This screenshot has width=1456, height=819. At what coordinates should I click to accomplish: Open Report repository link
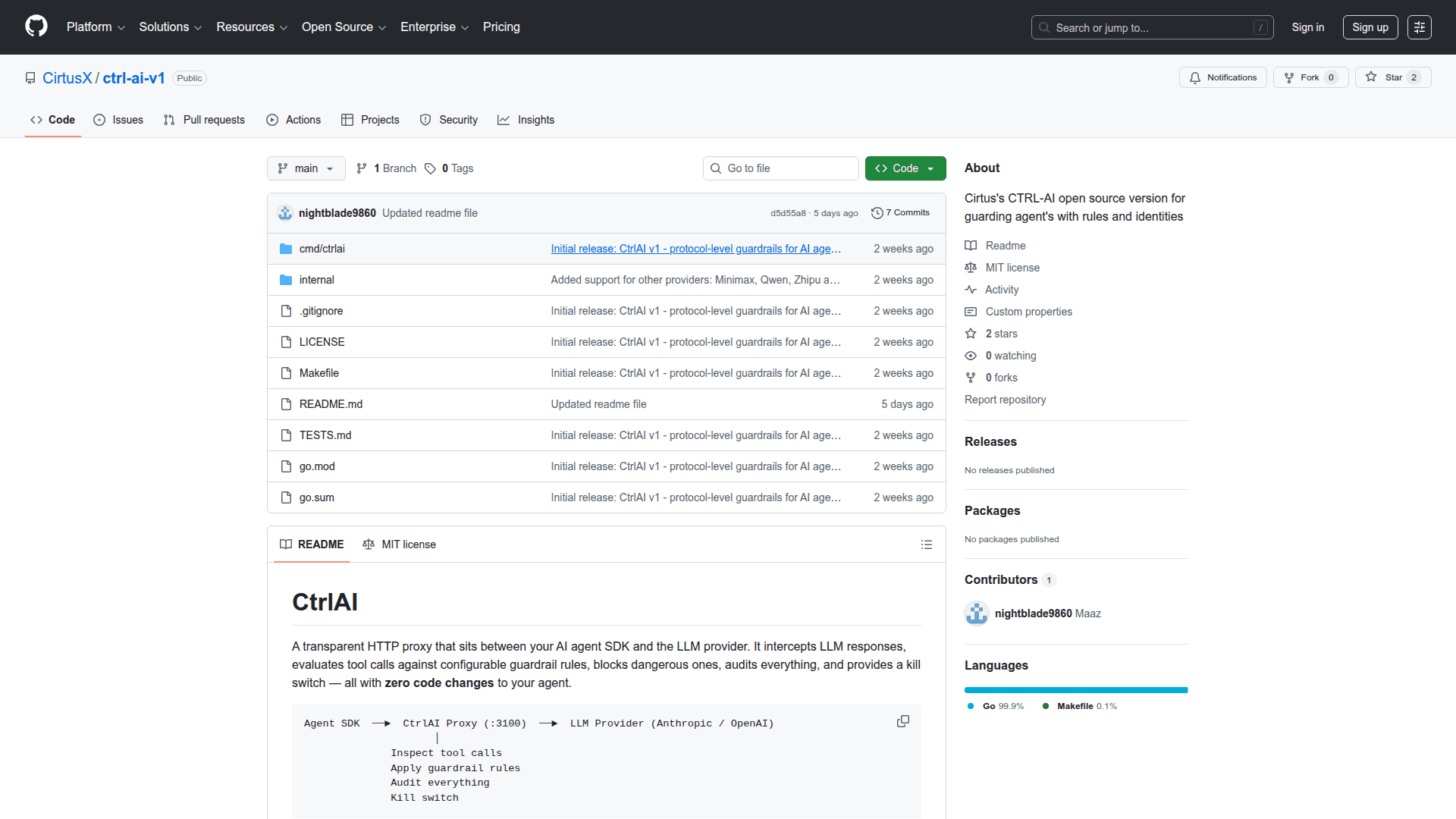[1005, 400]
